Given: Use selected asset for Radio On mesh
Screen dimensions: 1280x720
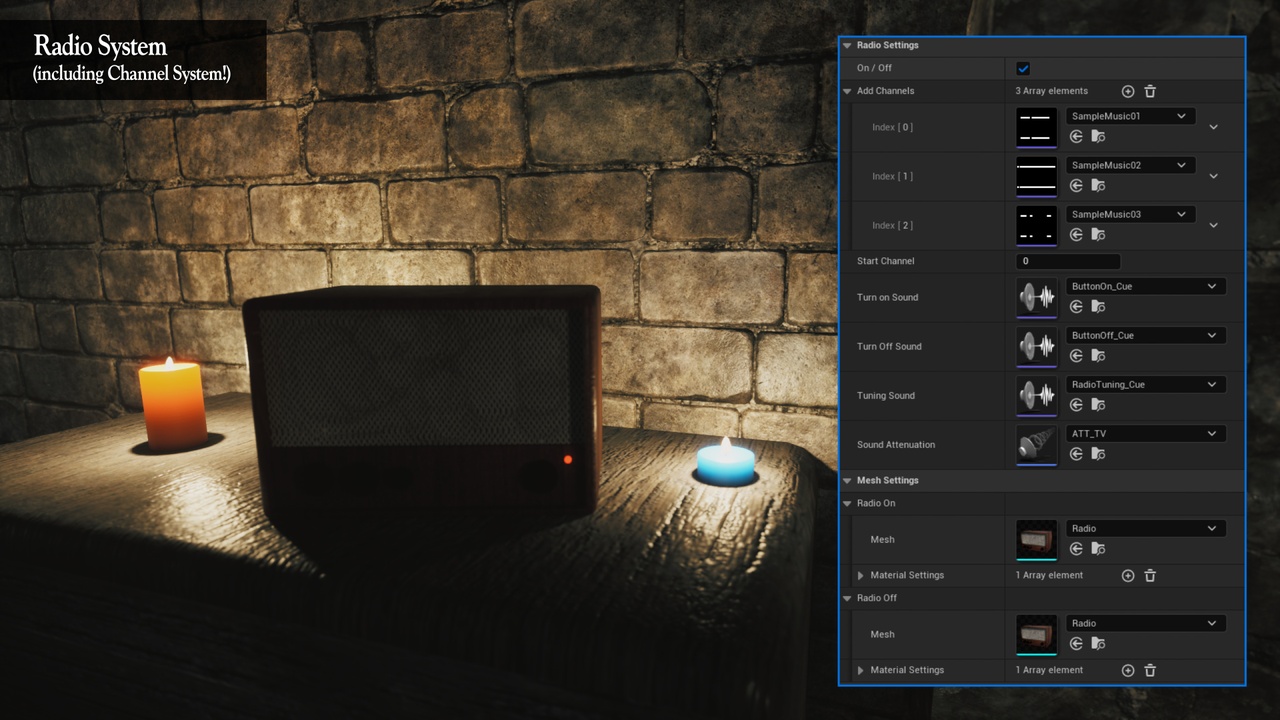Looking at the screenshot, I should click(1075, 548).
